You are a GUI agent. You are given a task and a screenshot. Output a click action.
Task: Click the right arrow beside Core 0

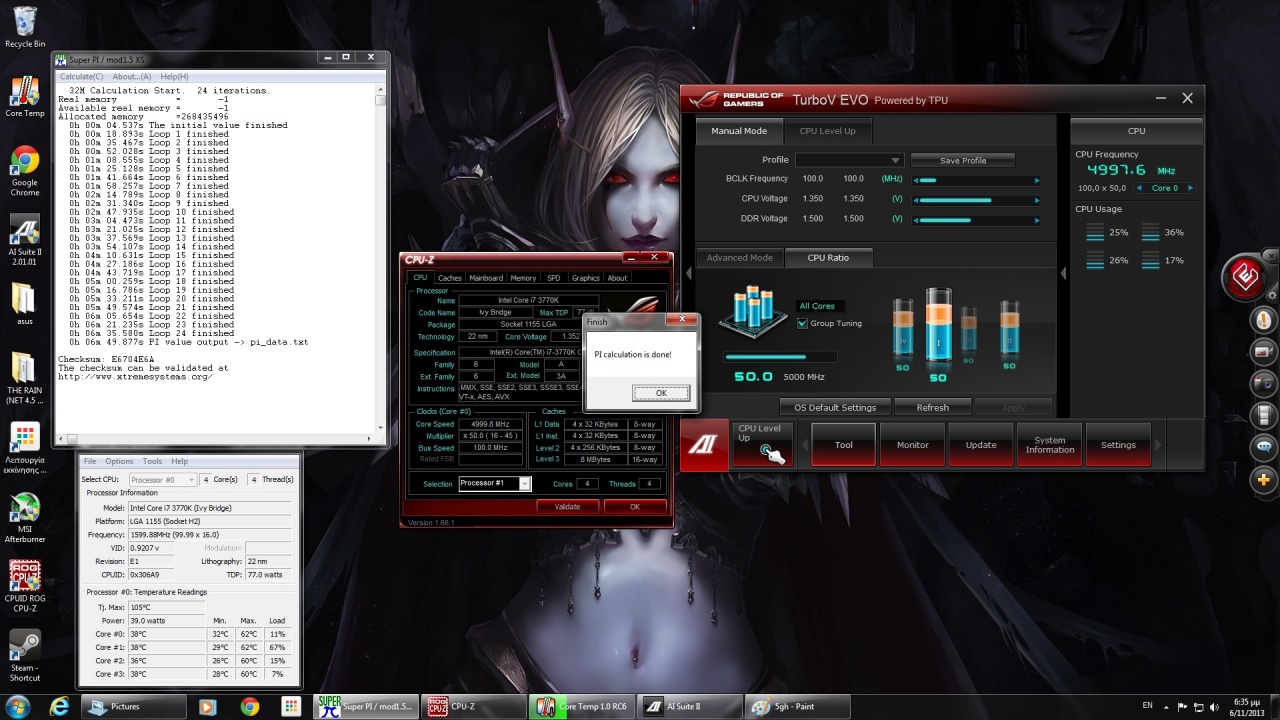(x=1190, y=188)
